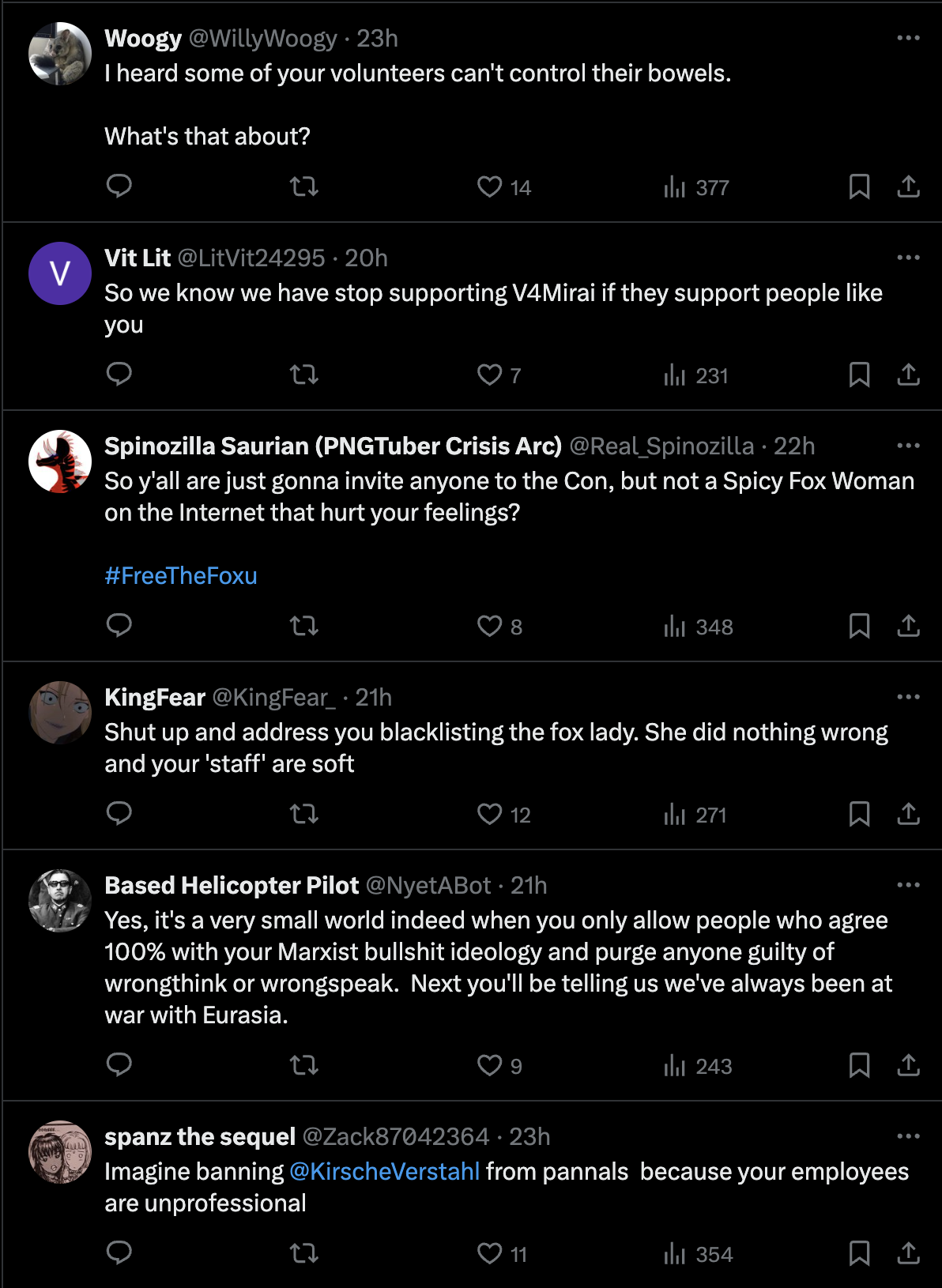Open view count on Vit Lit's tweet
The image size is (942, 1288).
click(x=696, y=375)
